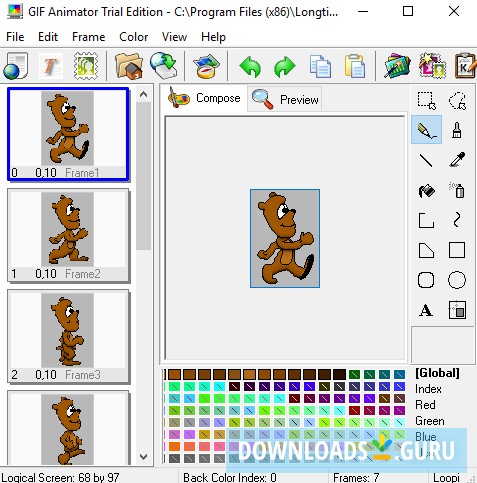Click 'Logical Screen: 68 by 97' status

[x=60, y=477]
